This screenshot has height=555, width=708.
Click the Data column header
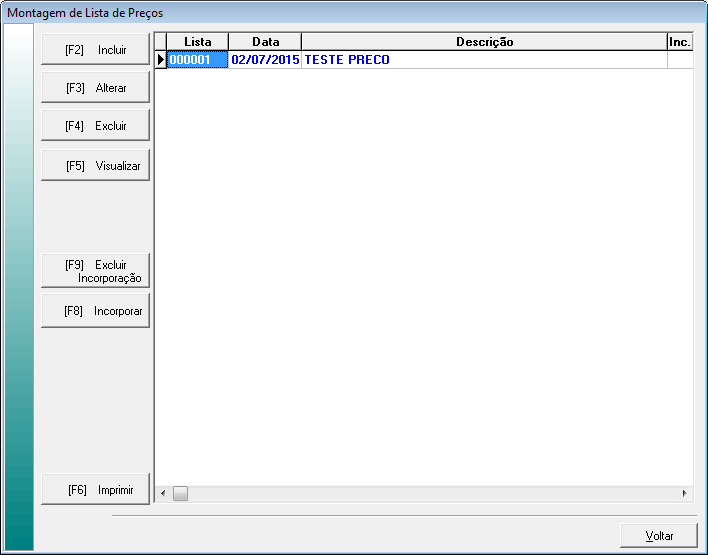click(x=265, y=42)
